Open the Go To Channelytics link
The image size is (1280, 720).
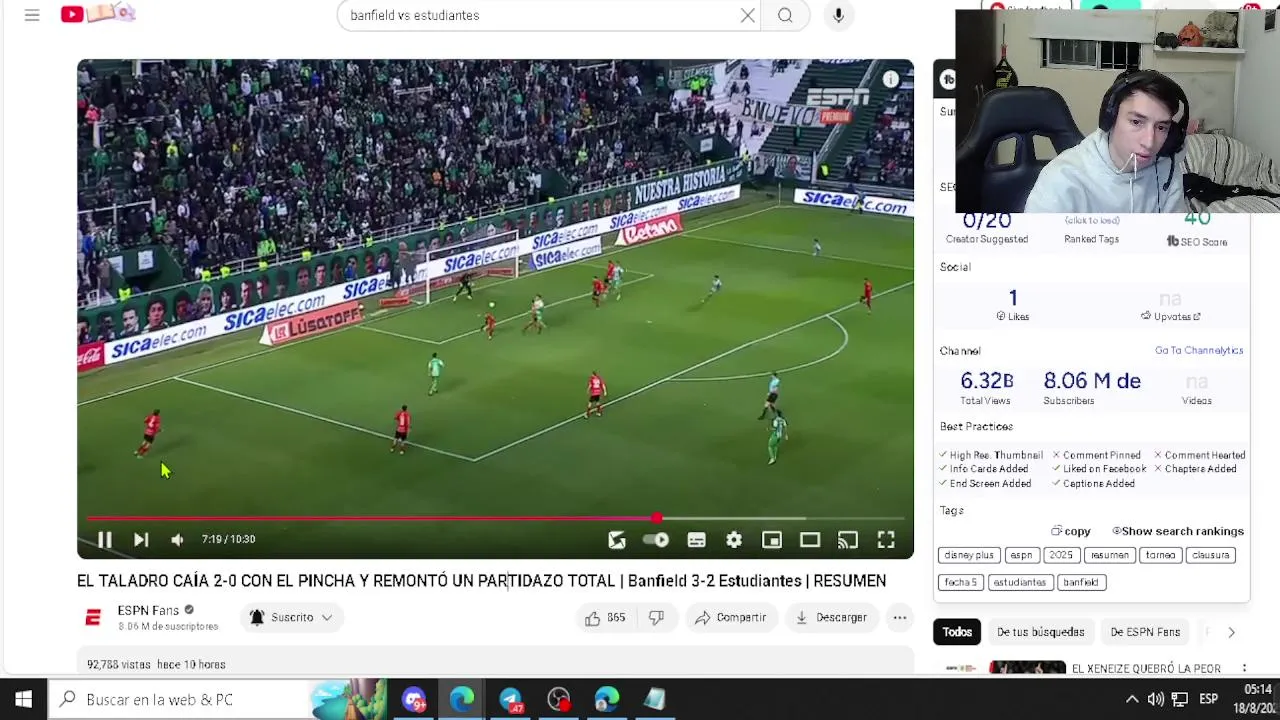point(1199,350)
